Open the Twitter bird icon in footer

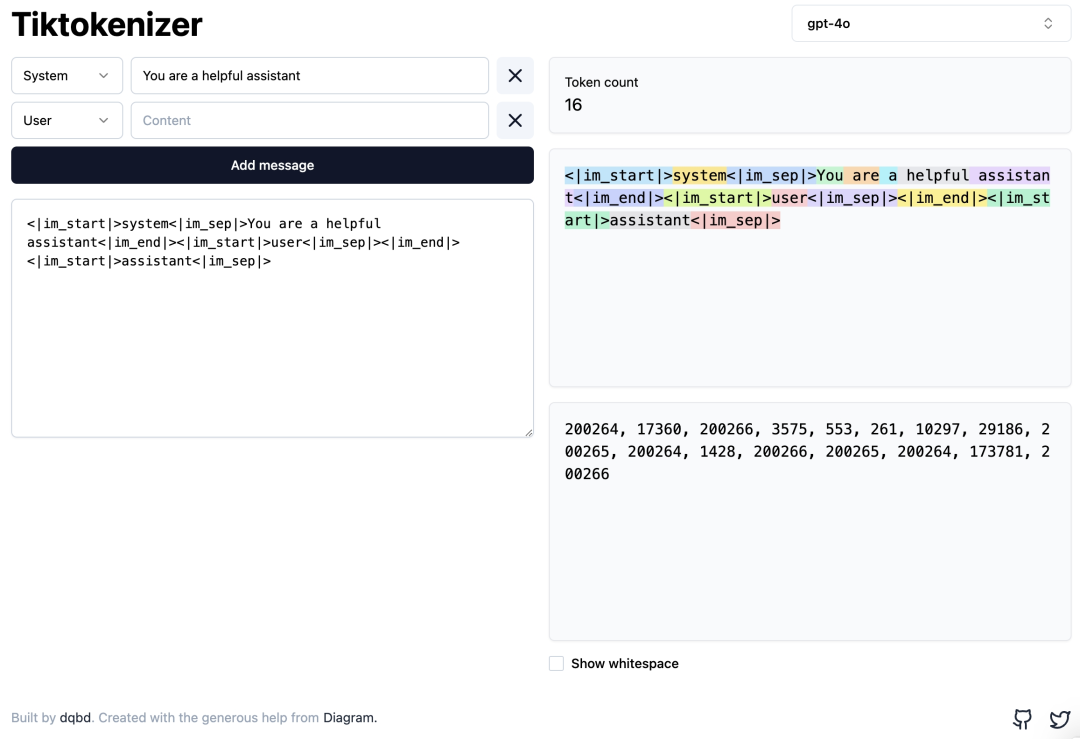tap(1059, 718)
